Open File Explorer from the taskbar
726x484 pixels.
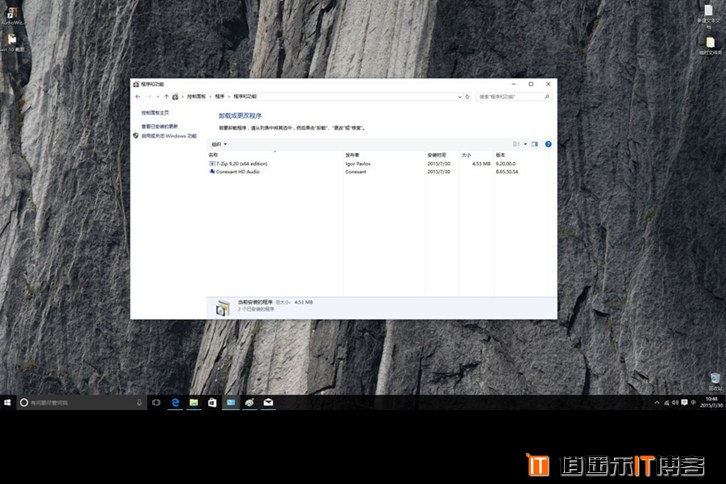[193, 402]
